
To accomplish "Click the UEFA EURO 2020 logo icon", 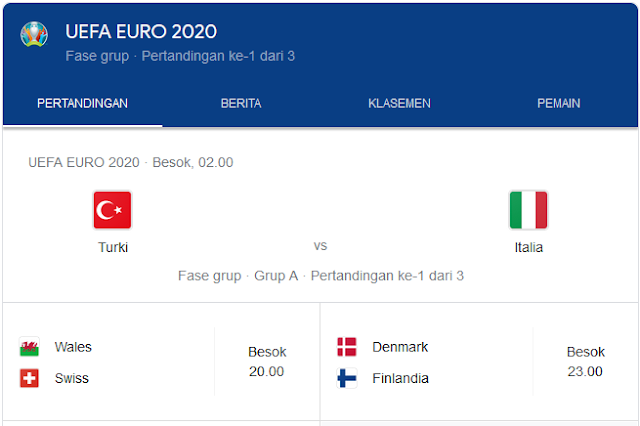I will [34, 35].
